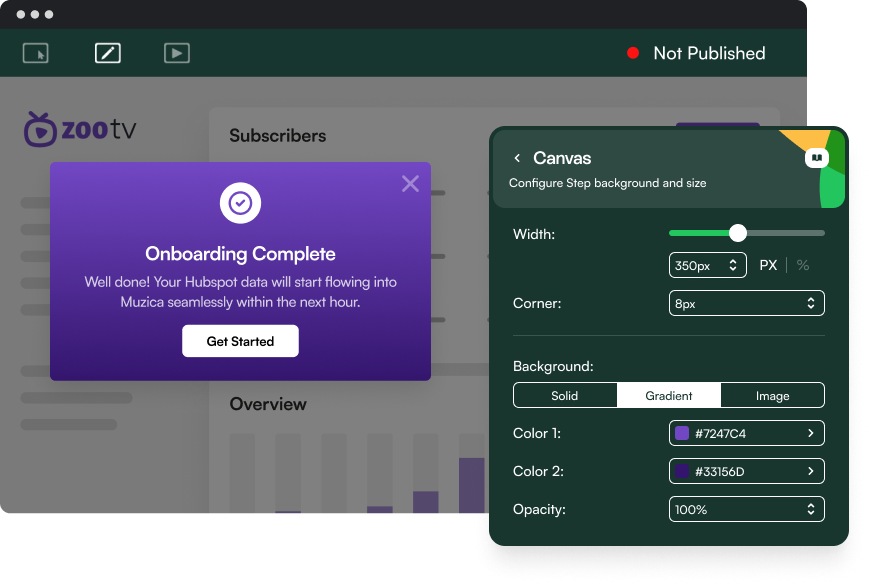
Task: Select the pencil edit mode tool
Action: [x=107, y=53]
